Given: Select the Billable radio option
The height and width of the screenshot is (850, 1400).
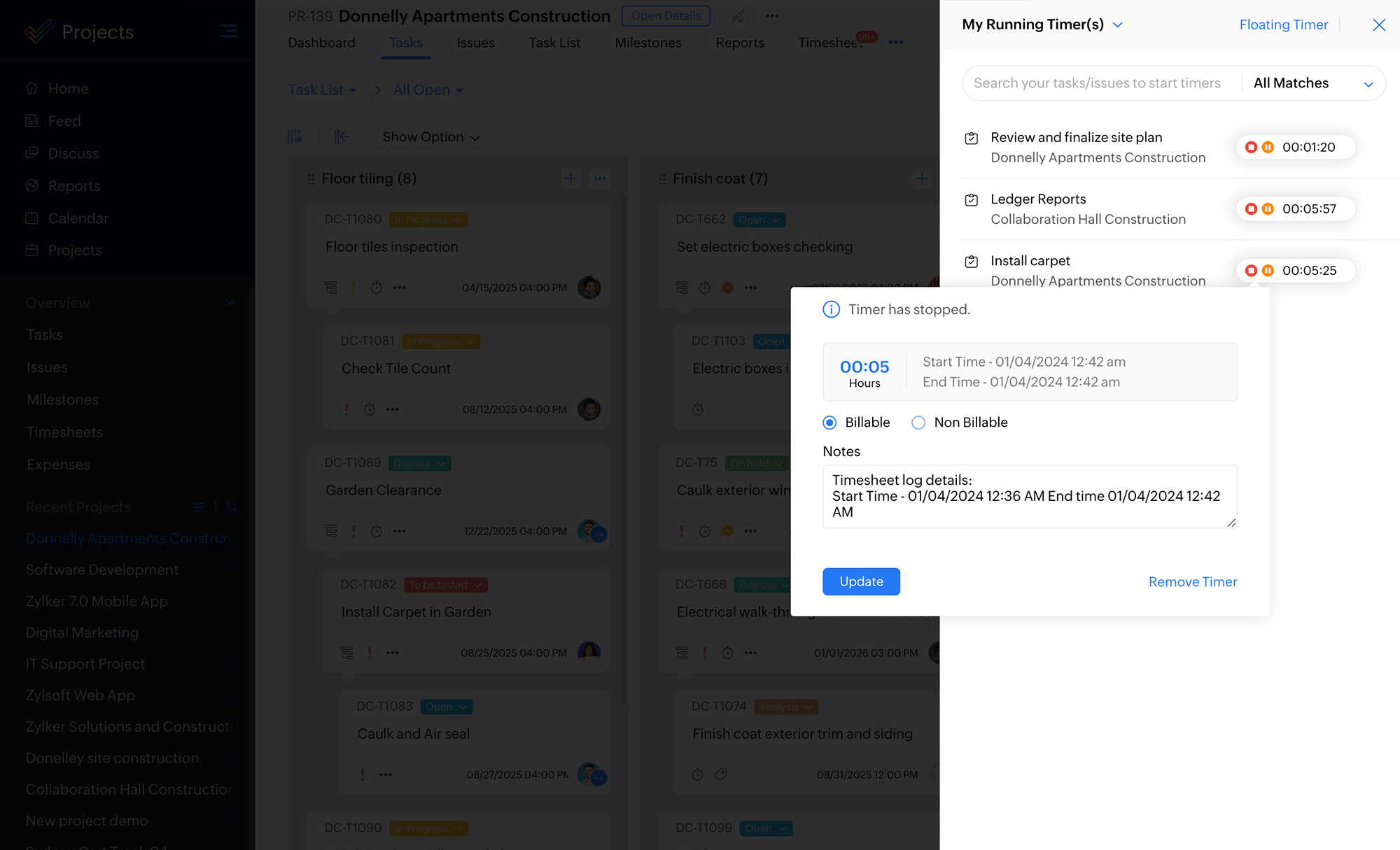Looking at the screenshot, I should pos(829,423).
